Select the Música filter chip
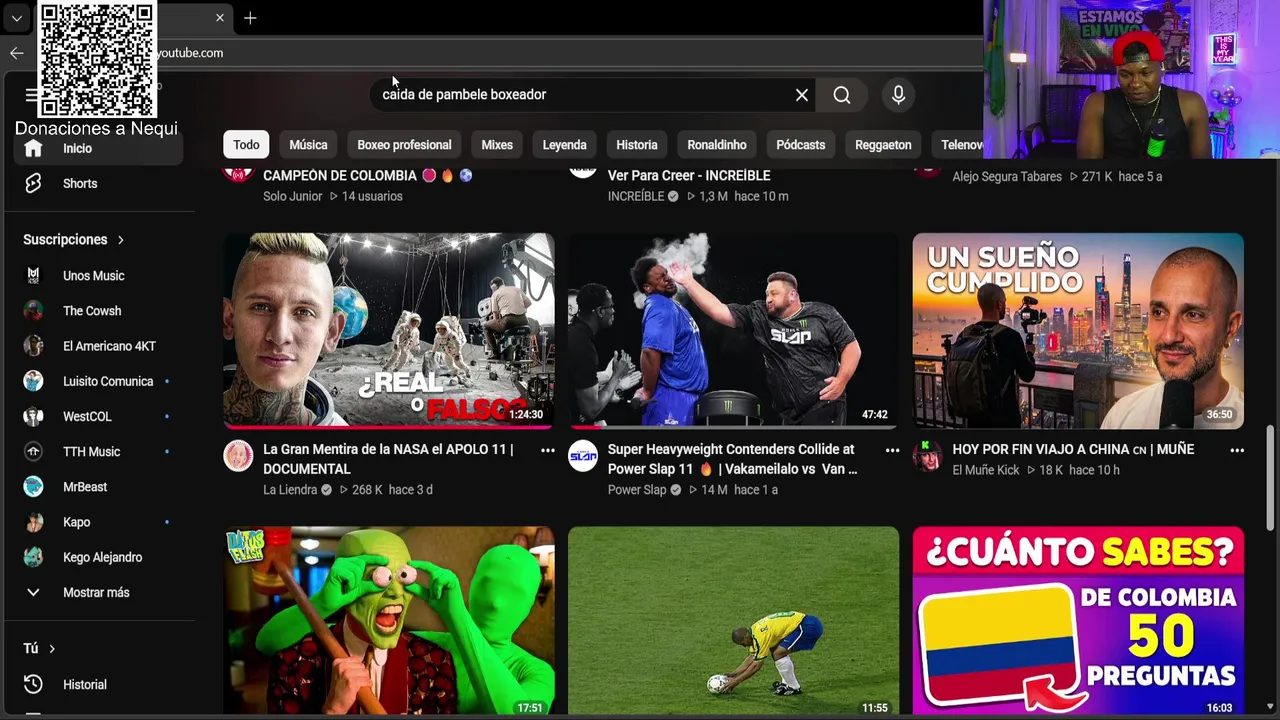The height and width of the screenshot is (720, 1280). [x=308, y=145]
